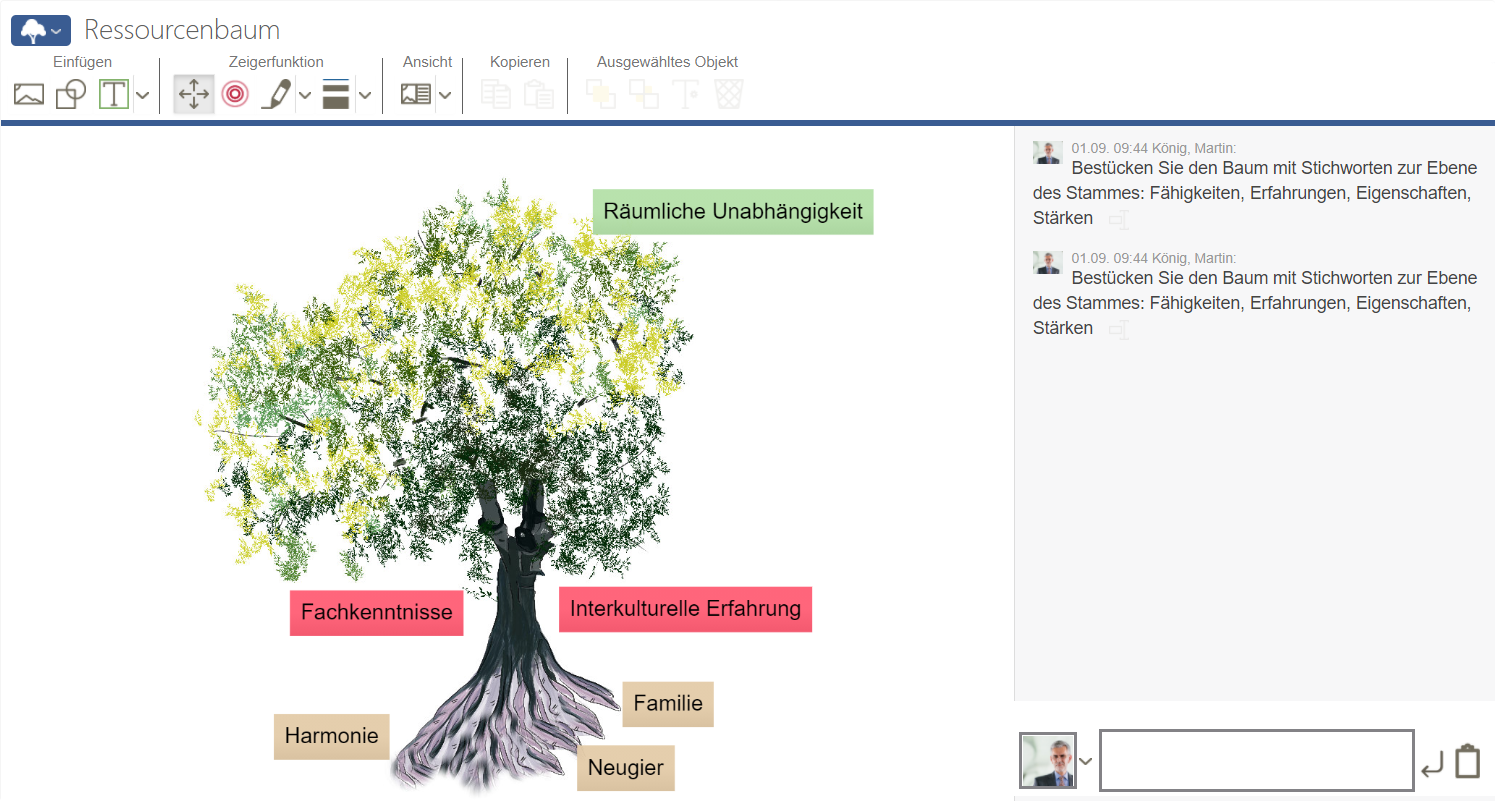The image size is (1495, 801).
Task: Click the first chat message's insert-text icon
Action: pyautogui.click(x=1118, y=219)
